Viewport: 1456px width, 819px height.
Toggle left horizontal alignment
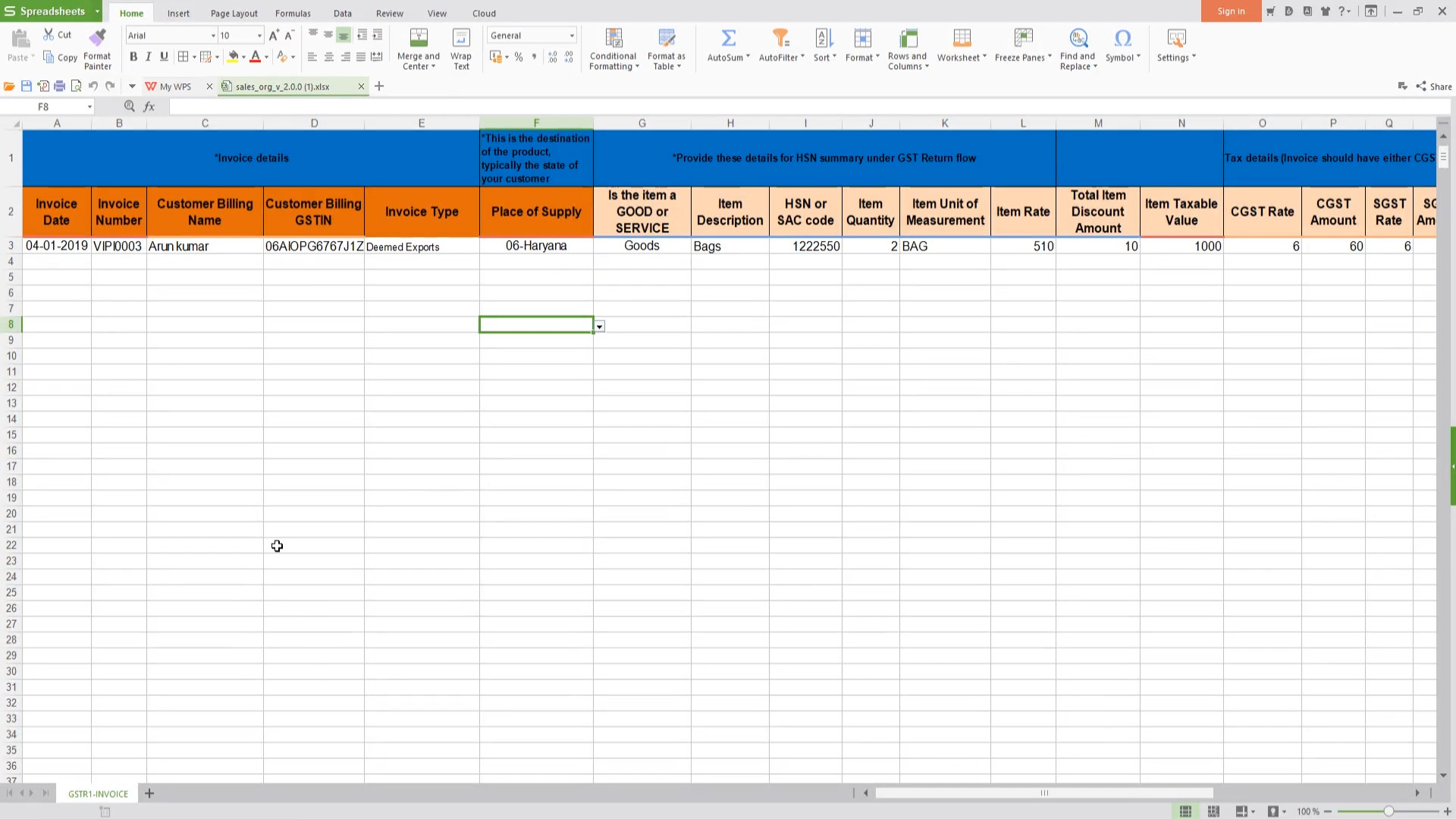click(312, 57)
